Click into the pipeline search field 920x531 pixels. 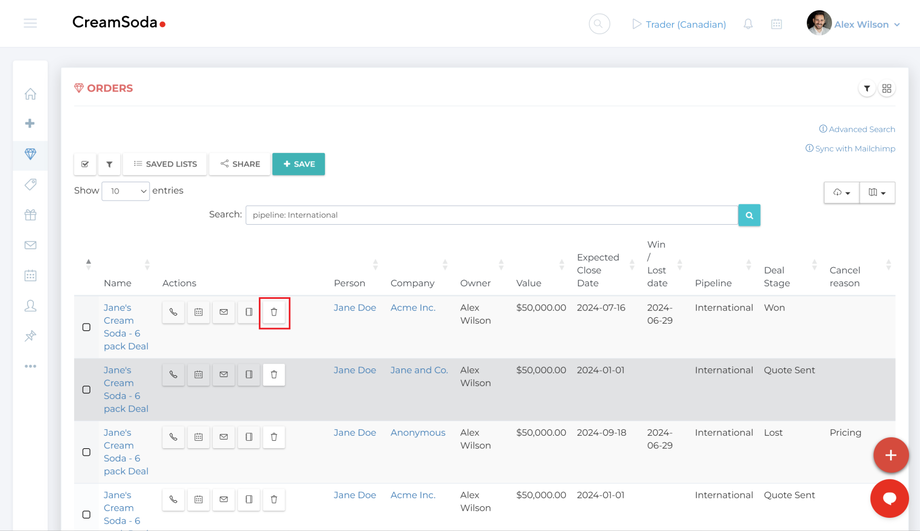coord(491,215)
